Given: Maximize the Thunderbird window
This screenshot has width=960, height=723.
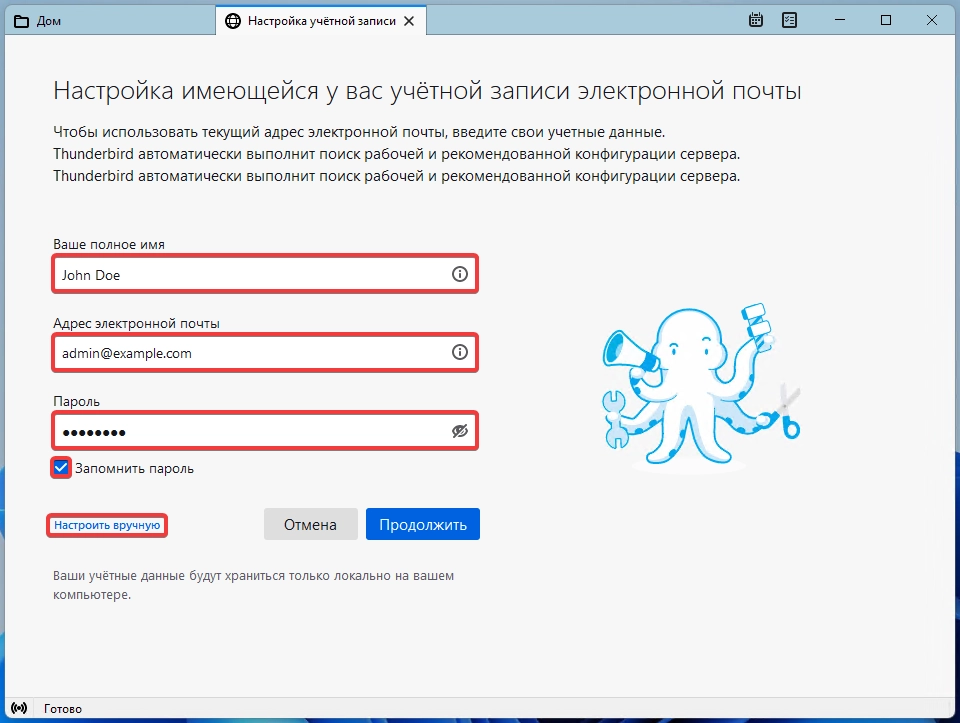Looking at the screenshot, I should coord(885,20).
